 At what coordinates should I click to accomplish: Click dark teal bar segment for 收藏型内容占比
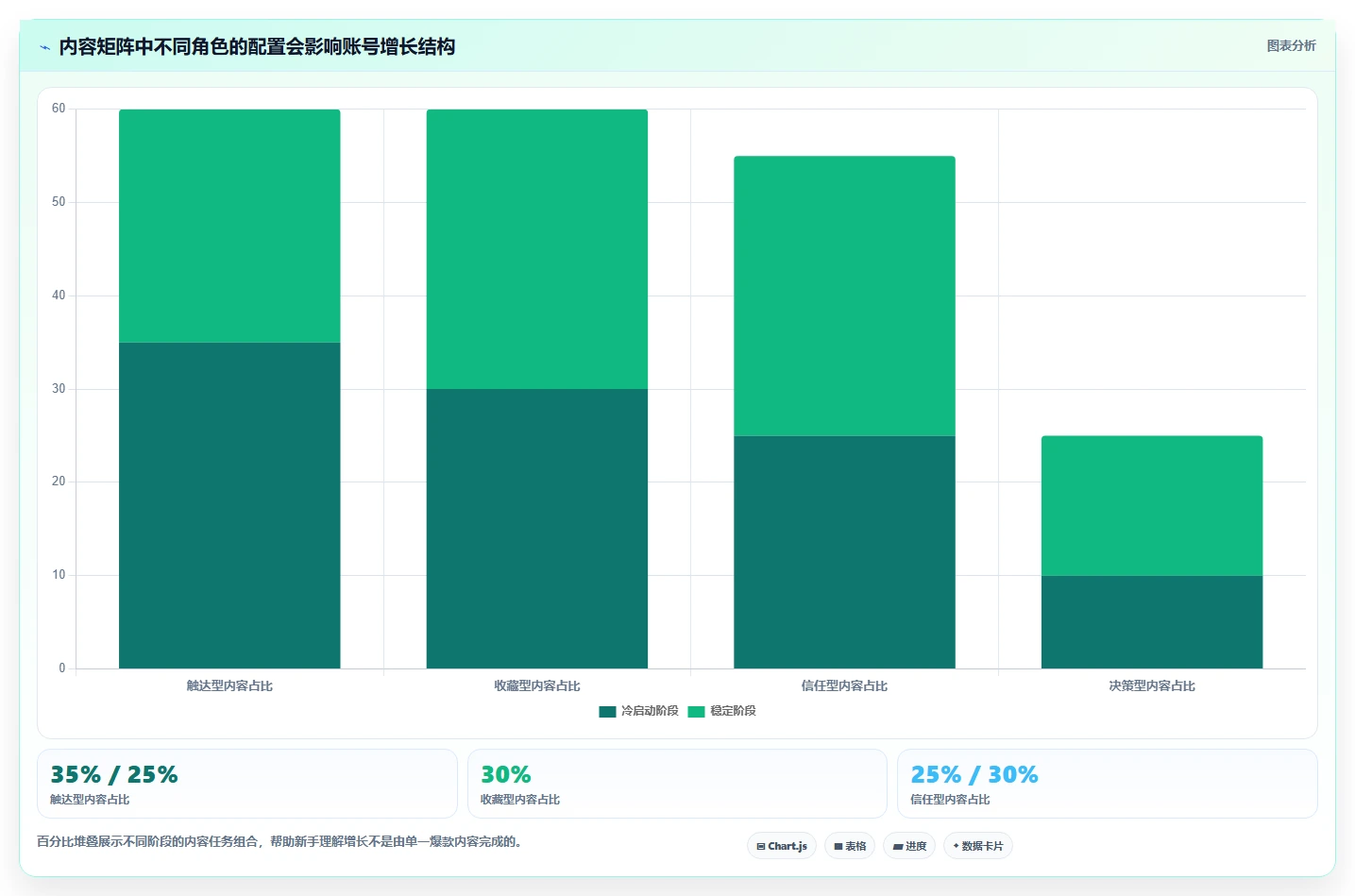pos(537,529)
